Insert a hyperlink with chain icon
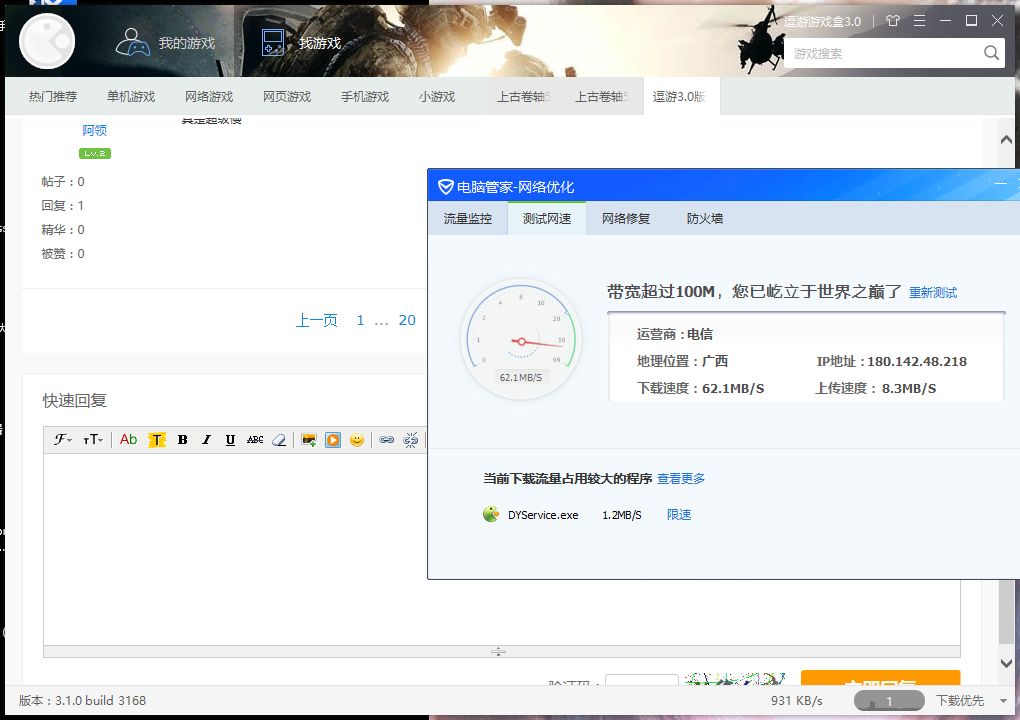Screen dimensions: 1020x720 [386, 440]
